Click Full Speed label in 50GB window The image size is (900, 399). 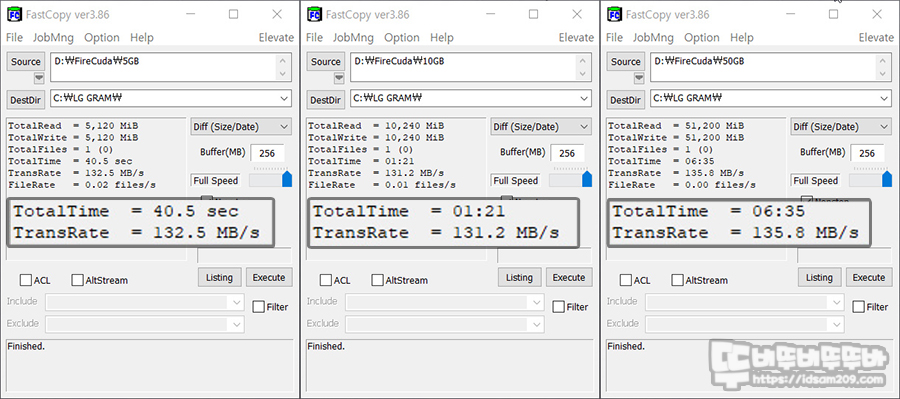(815, 180)
